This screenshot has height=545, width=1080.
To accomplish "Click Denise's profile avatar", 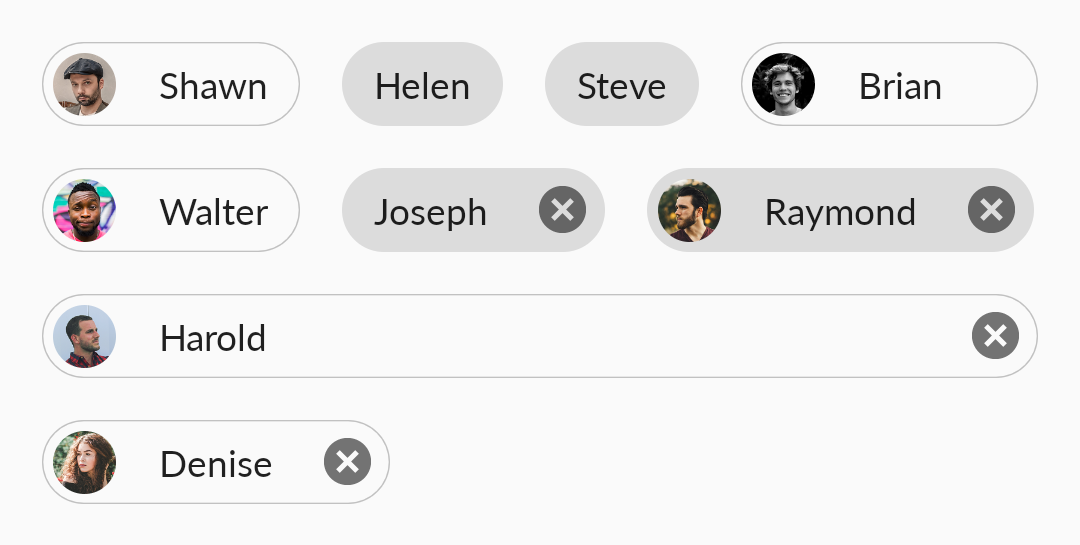I will tap(85, 462).
